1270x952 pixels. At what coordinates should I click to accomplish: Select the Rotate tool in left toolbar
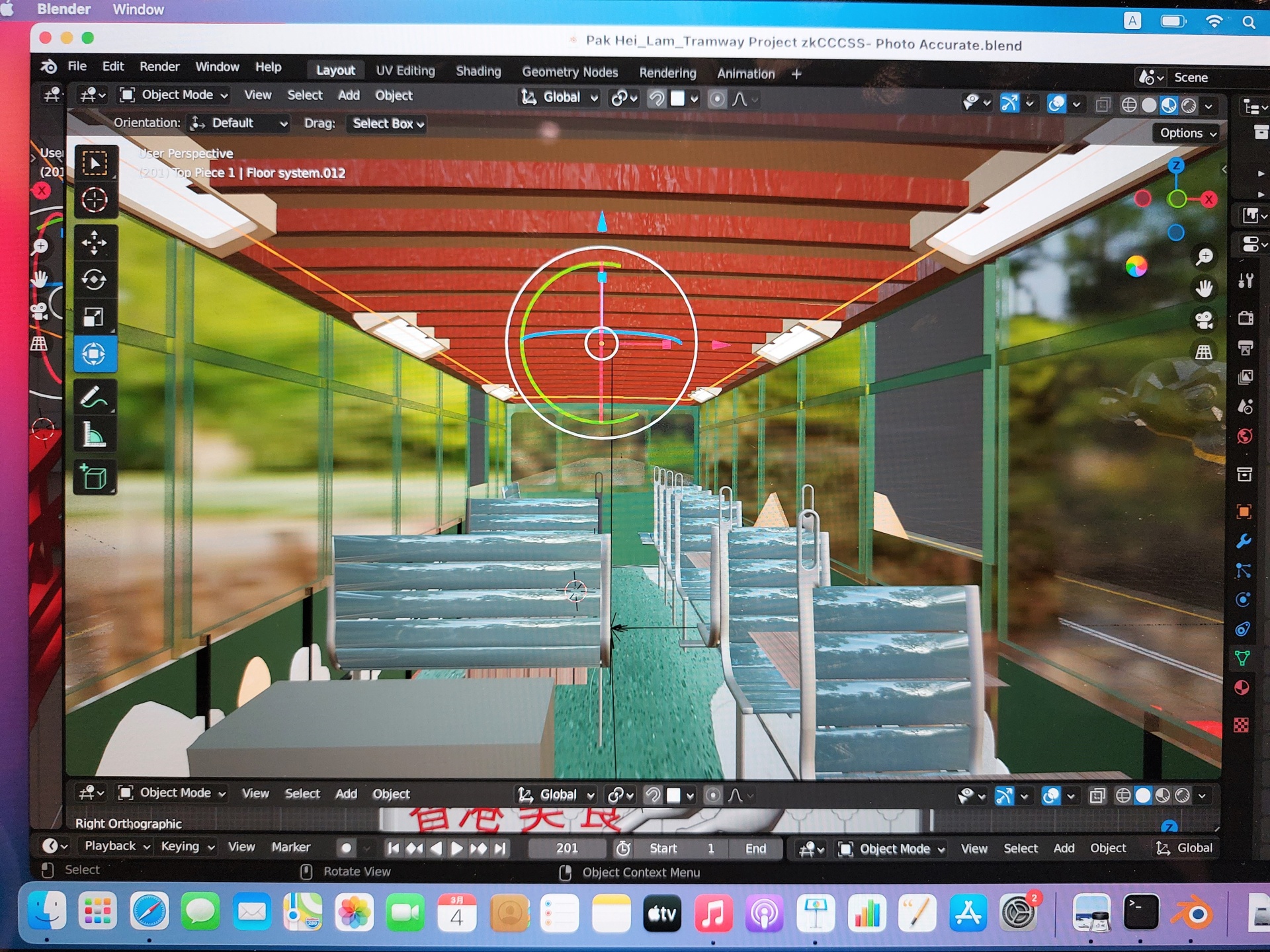coord(94,280)
